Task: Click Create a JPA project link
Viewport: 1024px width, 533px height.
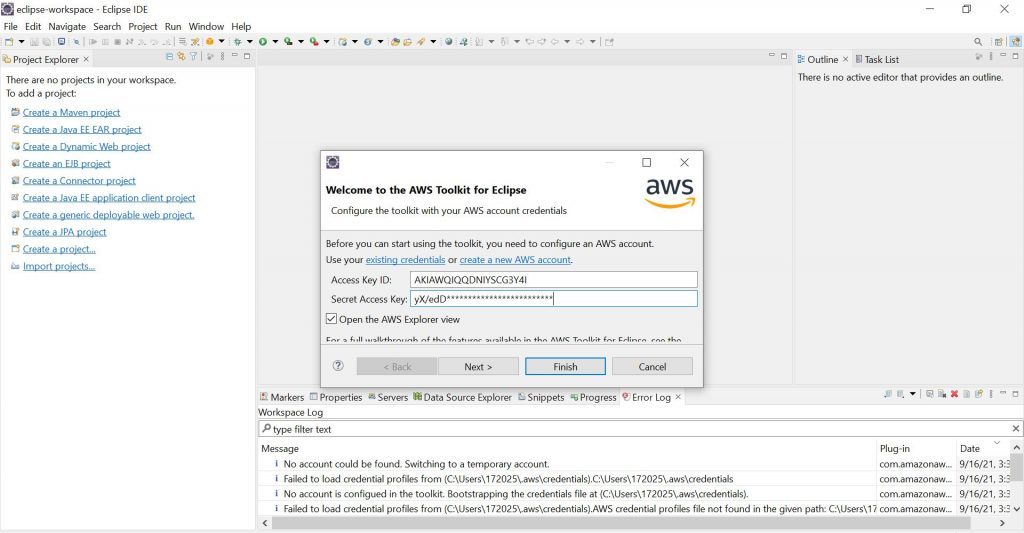Action: pos(64,232)
